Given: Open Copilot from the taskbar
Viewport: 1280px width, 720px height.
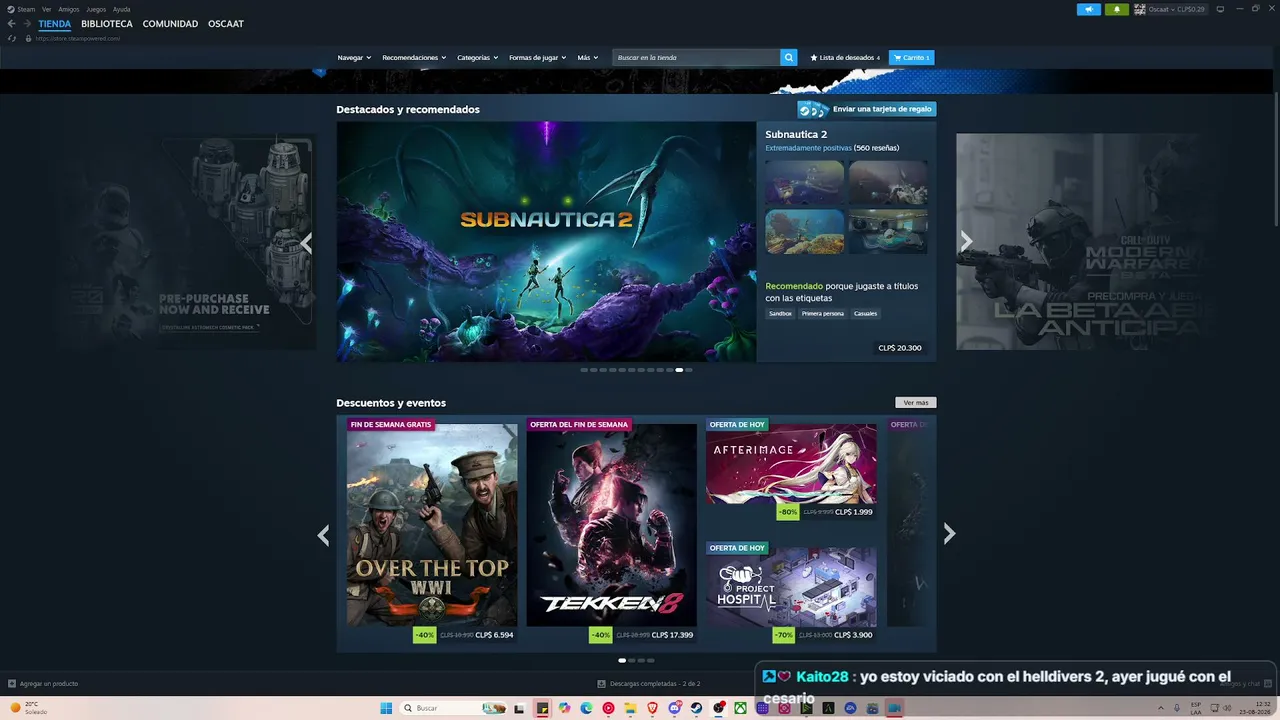Looking at the screenshot, I should [x=565, y=708].
